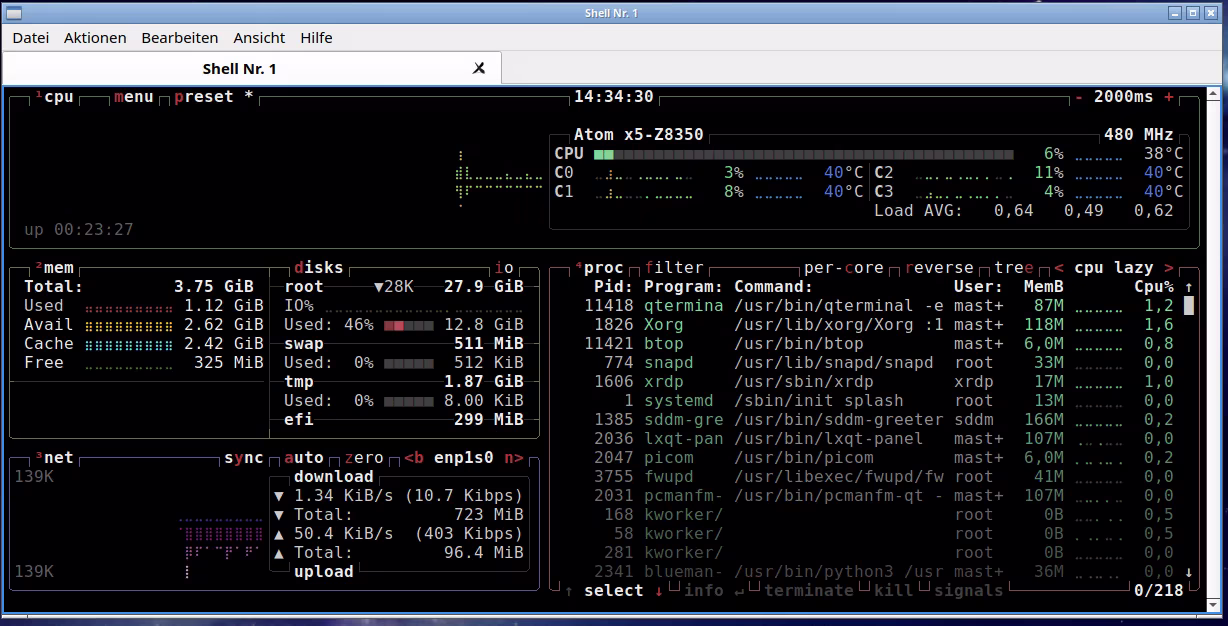Toggle the disks view

coord(319,268)
